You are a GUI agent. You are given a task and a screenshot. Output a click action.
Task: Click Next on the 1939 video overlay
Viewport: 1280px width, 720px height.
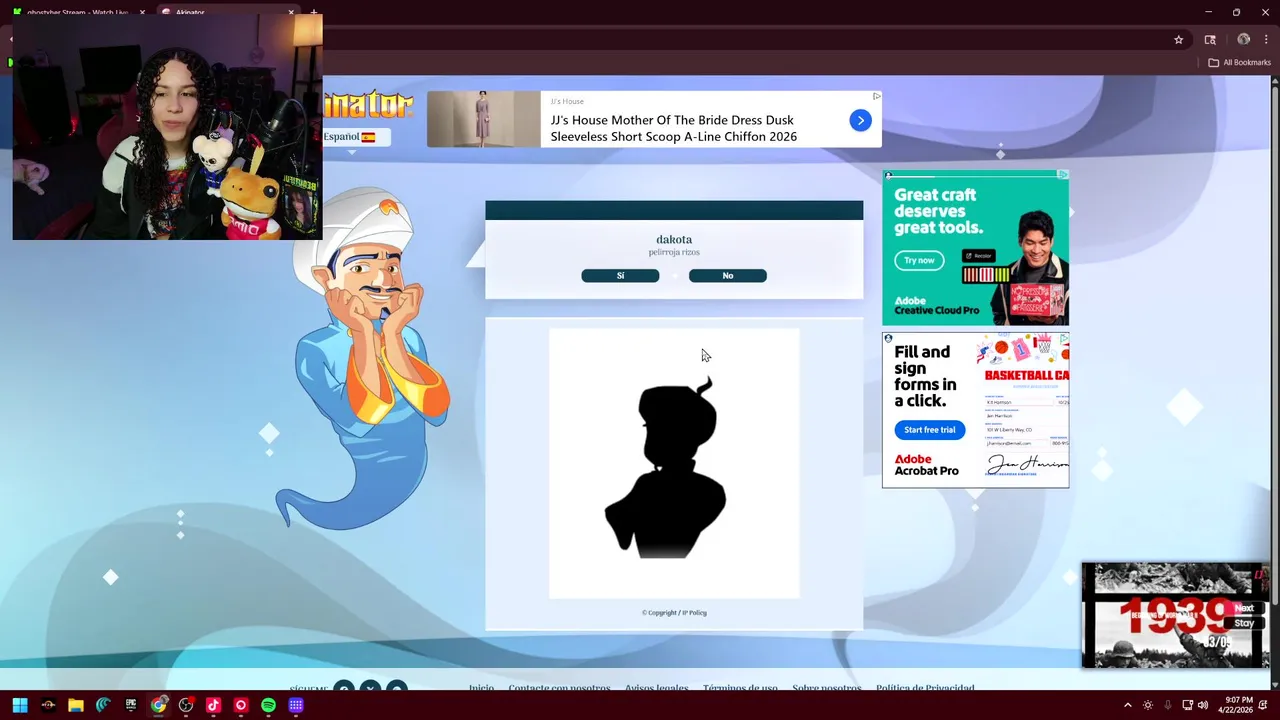1244,608
